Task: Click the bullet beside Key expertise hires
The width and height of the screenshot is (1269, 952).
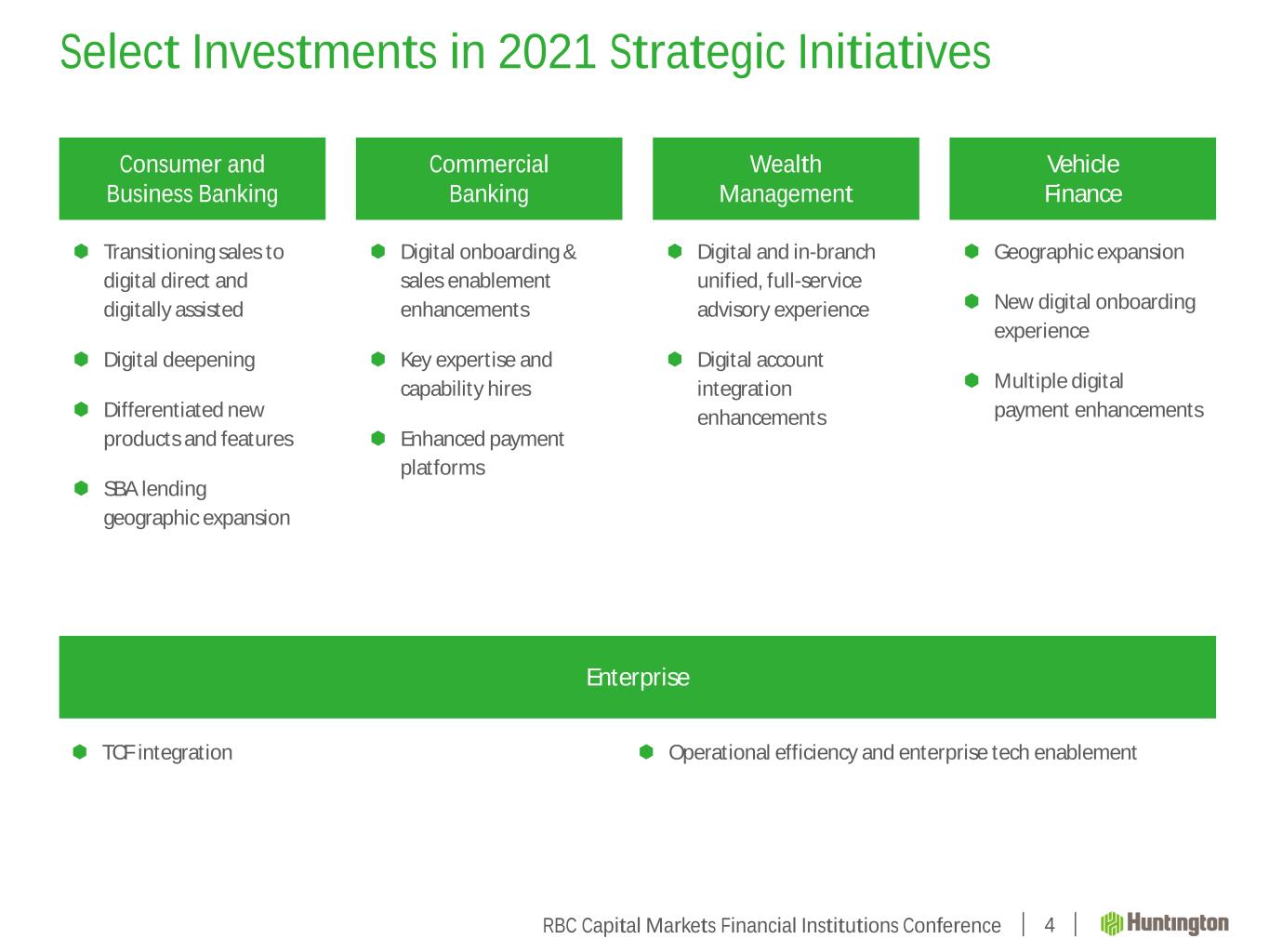Action: [378, 359]
